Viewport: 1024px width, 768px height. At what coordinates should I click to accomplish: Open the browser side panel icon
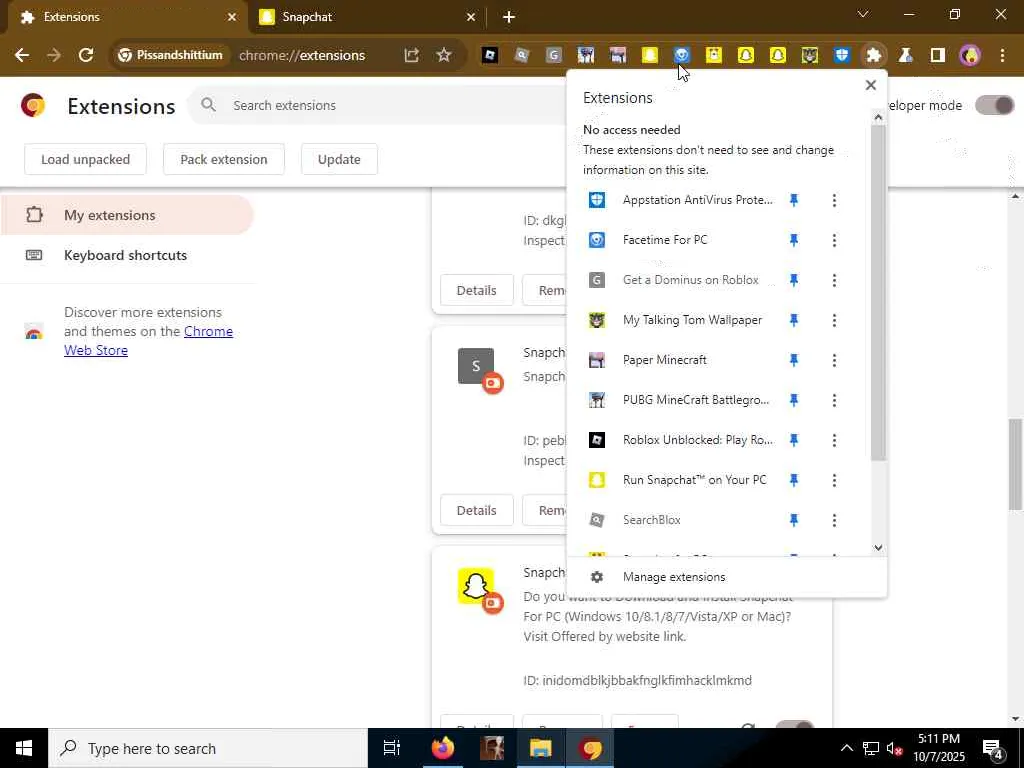click(938, 56)
